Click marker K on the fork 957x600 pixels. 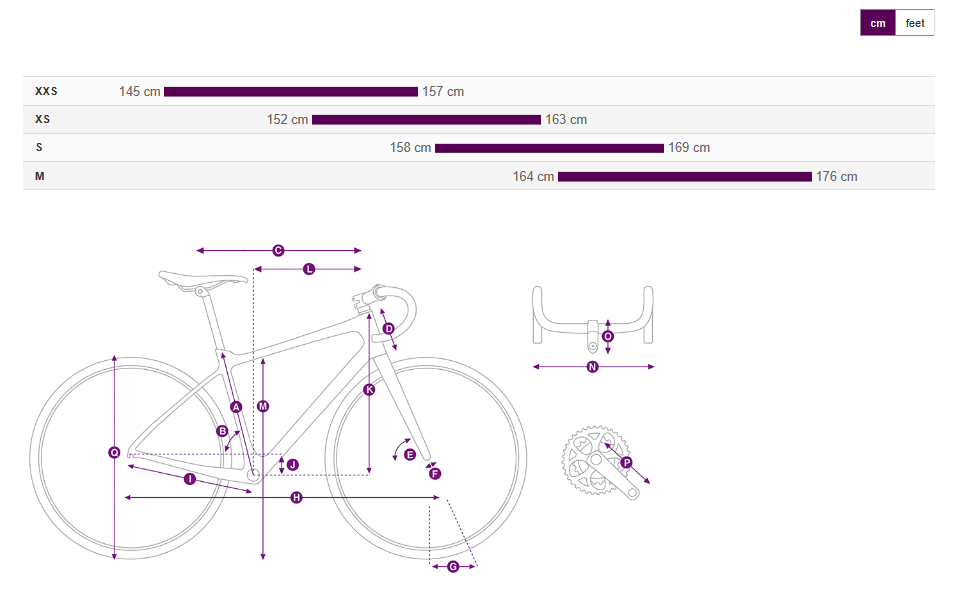(369, 389)
